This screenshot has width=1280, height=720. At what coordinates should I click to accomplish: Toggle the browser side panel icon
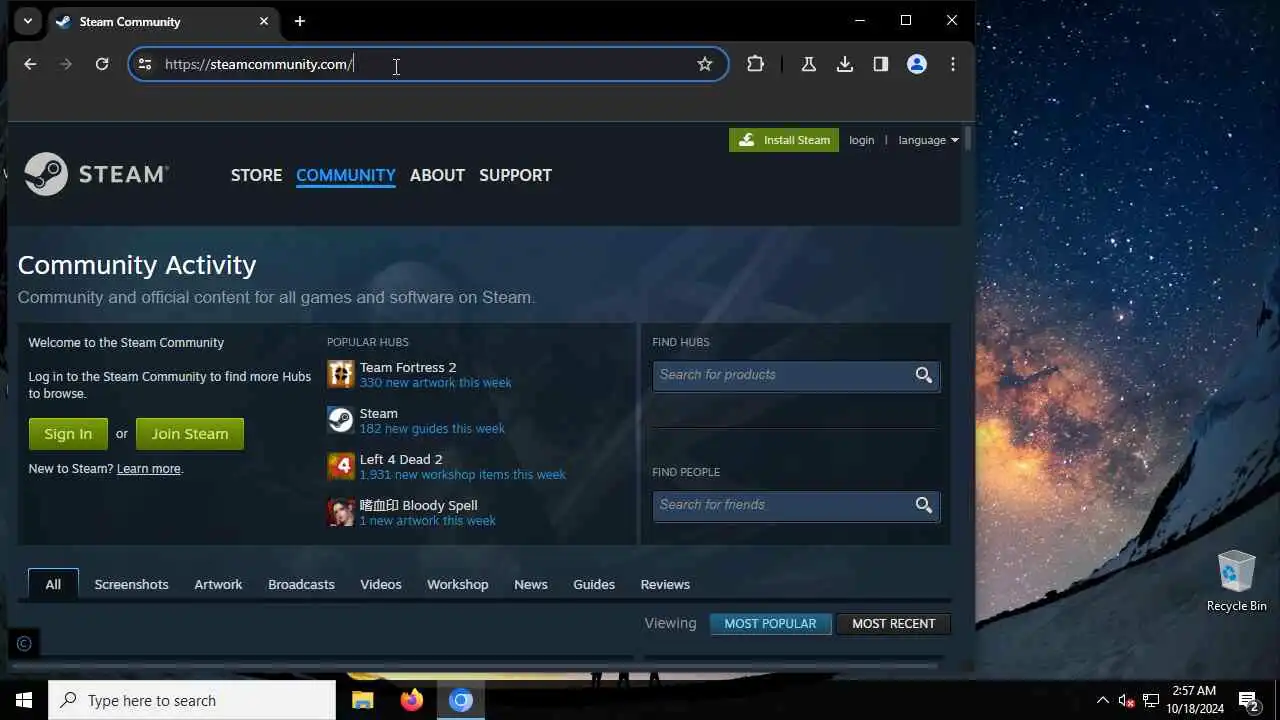tap(881, 64)
